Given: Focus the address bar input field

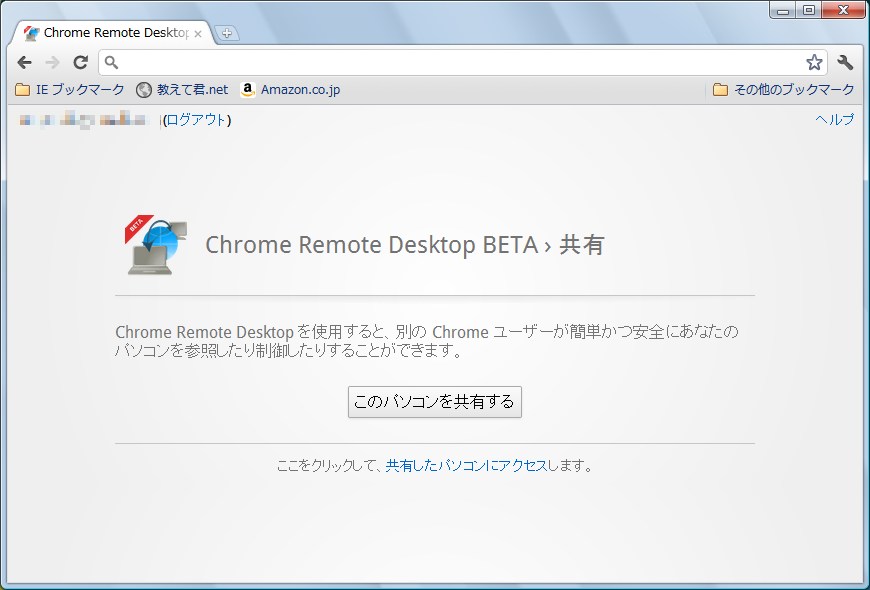Looking at the screenshot, I should [463, 62].
